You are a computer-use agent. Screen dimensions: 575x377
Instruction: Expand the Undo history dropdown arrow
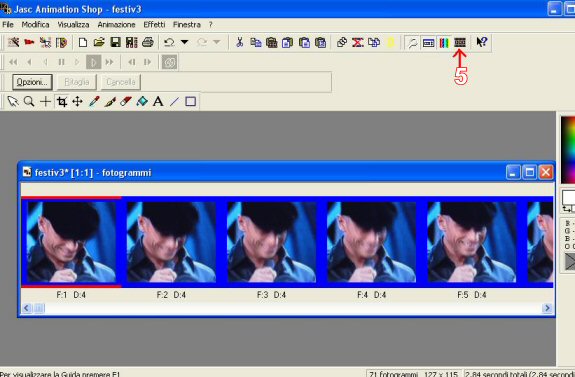click(x=184, y=42)
